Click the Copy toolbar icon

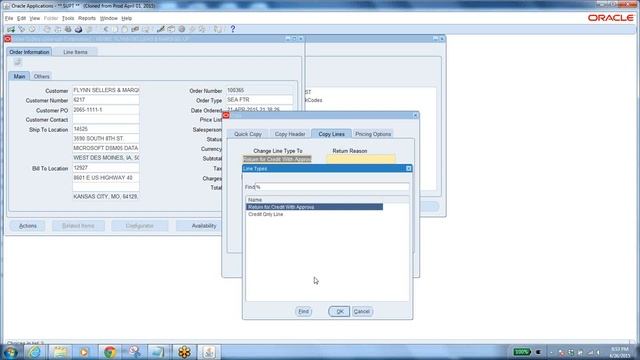click(x=115, y=29)
